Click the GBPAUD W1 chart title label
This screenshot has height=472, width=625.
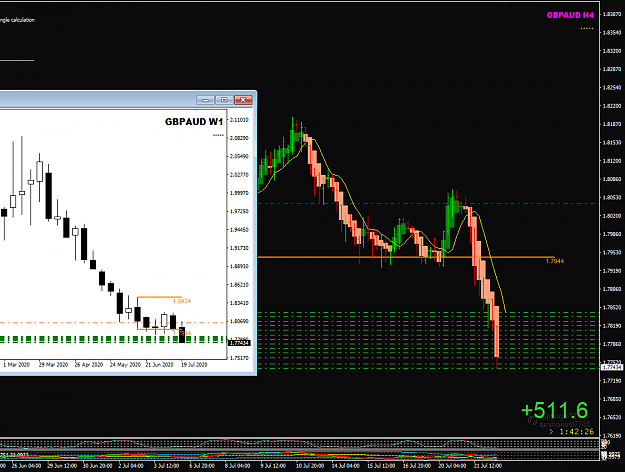[194, 122]
